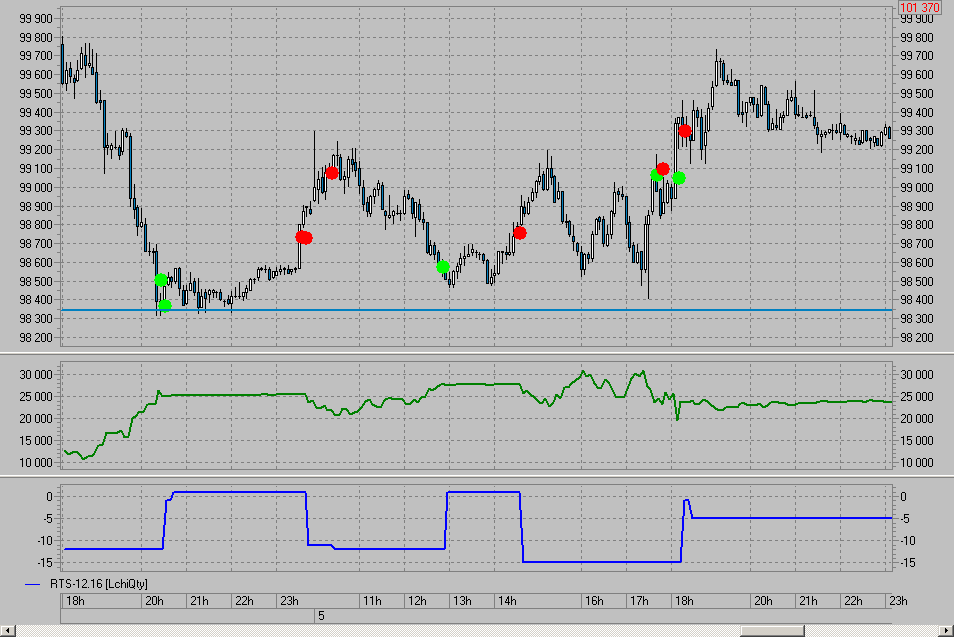Click the green trade marker just before 13h

point(443,267)
